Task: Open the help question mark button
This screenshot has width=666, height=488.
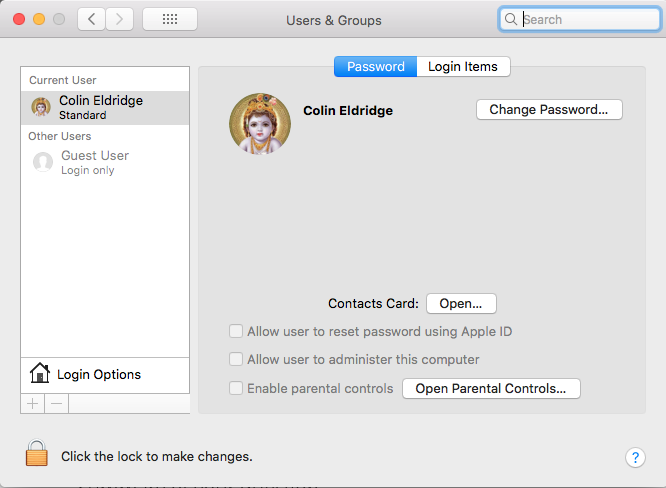Action: coord(635,457)
